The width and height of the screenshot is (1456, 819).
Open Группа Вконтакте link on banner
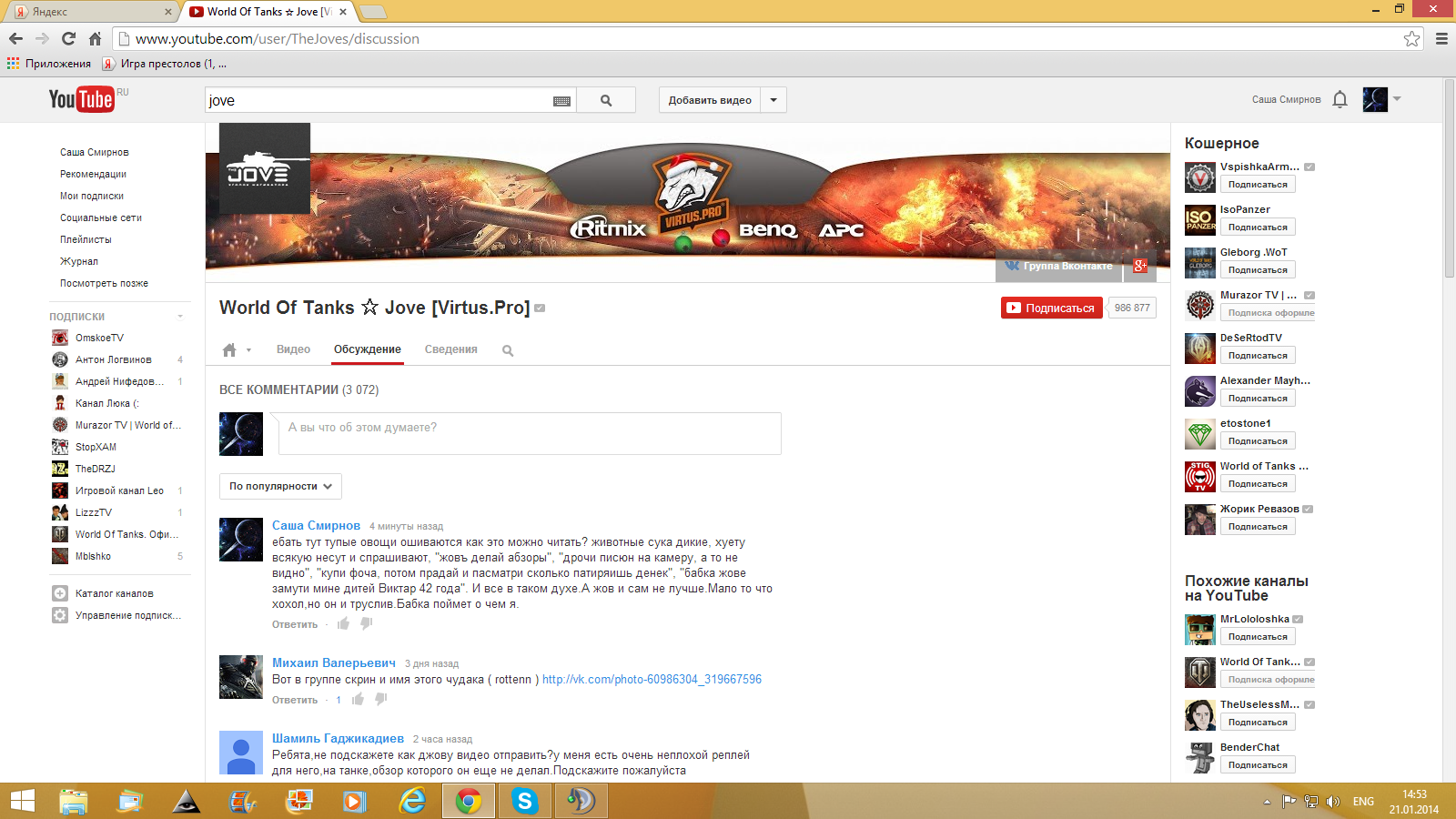click(1059, 266)
